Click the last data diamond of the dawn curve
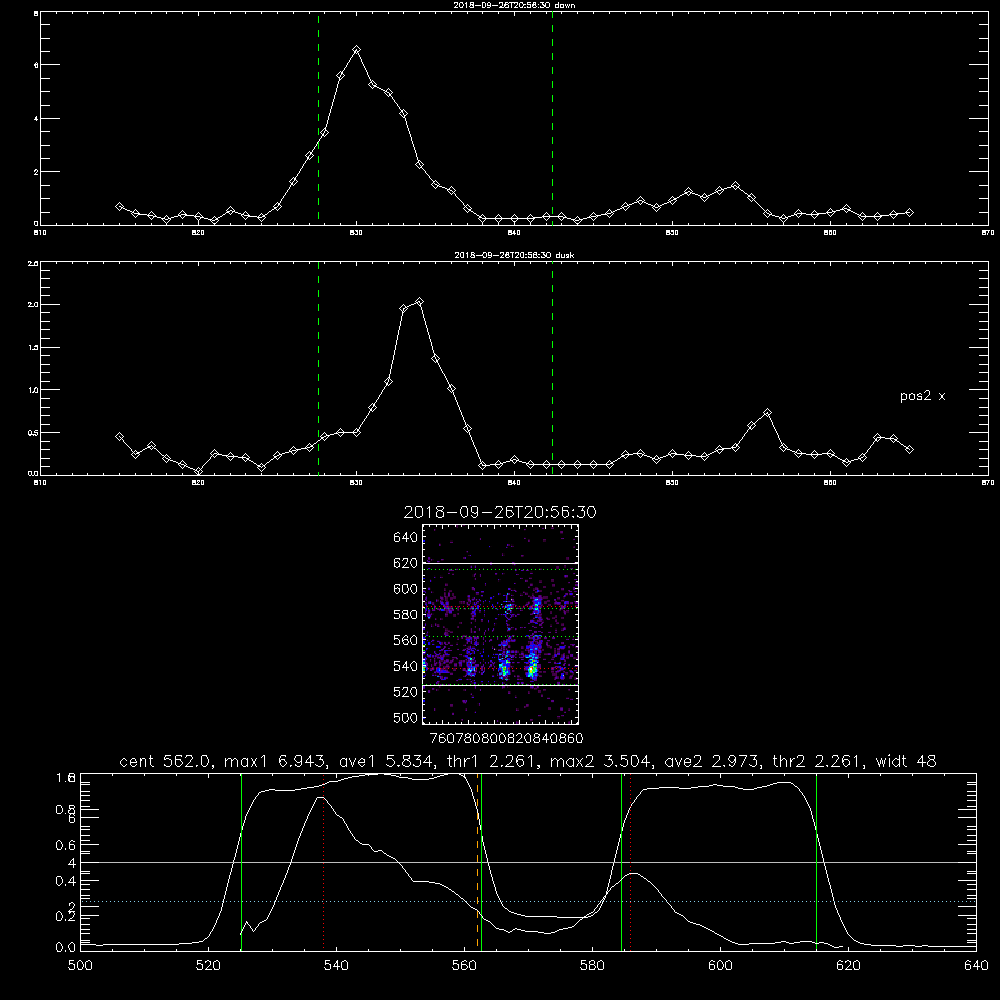 (909, 212)
